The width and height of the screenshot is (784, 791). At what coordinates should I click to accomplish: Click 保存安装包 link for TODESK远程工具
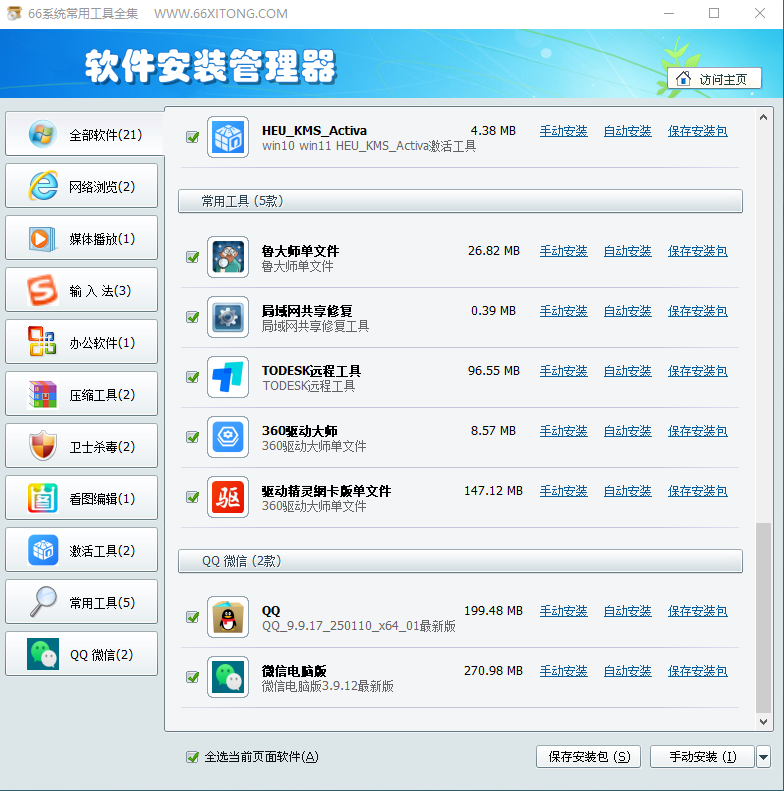coord(698,371)
